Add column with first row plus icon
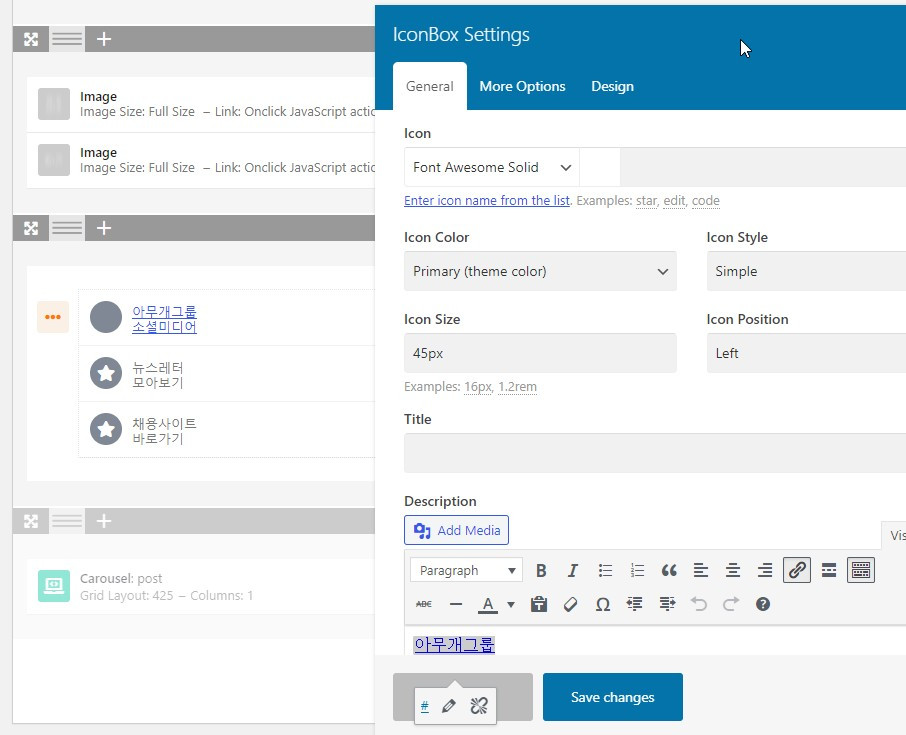The width and height of the screenshot is (906, 735). click(x=103, y=39)
